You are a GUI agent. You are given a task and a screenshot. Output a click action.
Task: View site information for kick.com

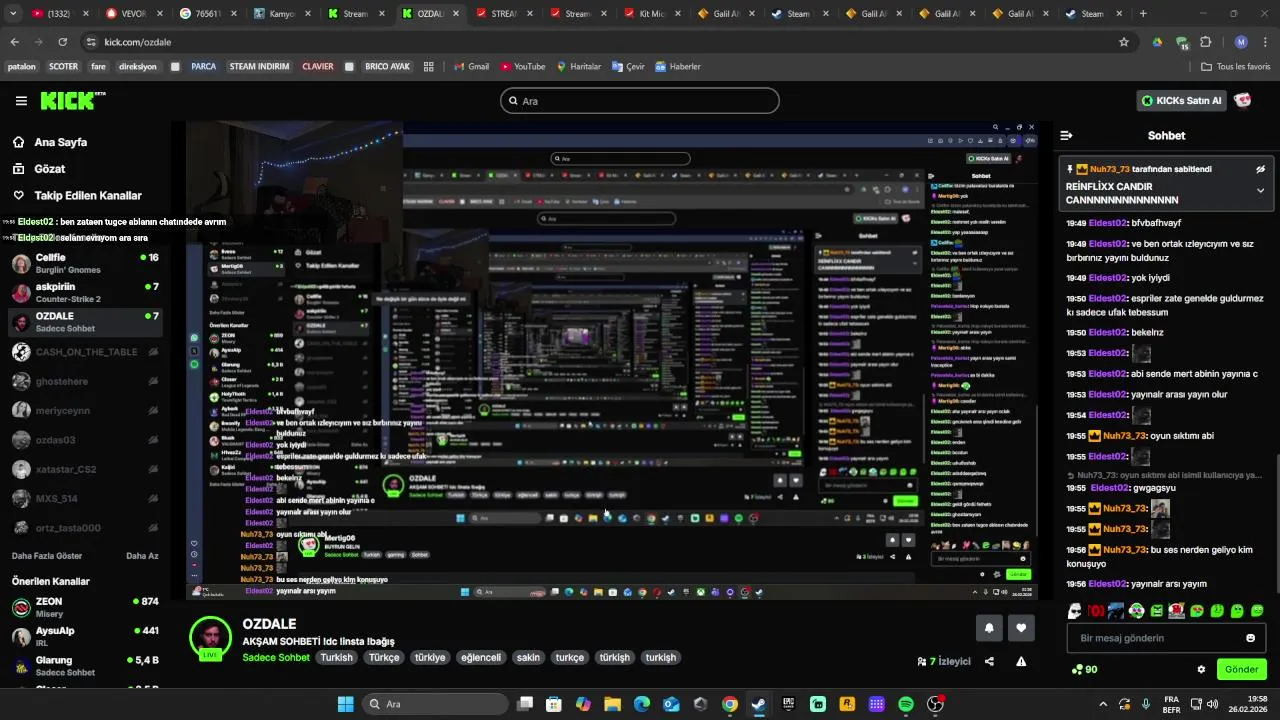(x=91, y=42)
